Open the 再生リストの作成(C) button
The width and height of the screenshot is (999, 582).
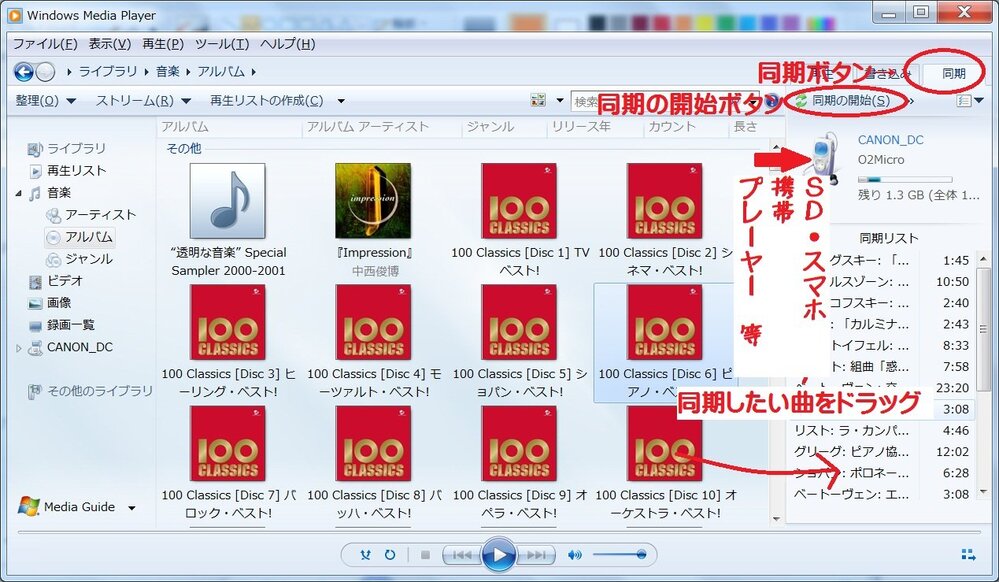(x=267, y=101)
